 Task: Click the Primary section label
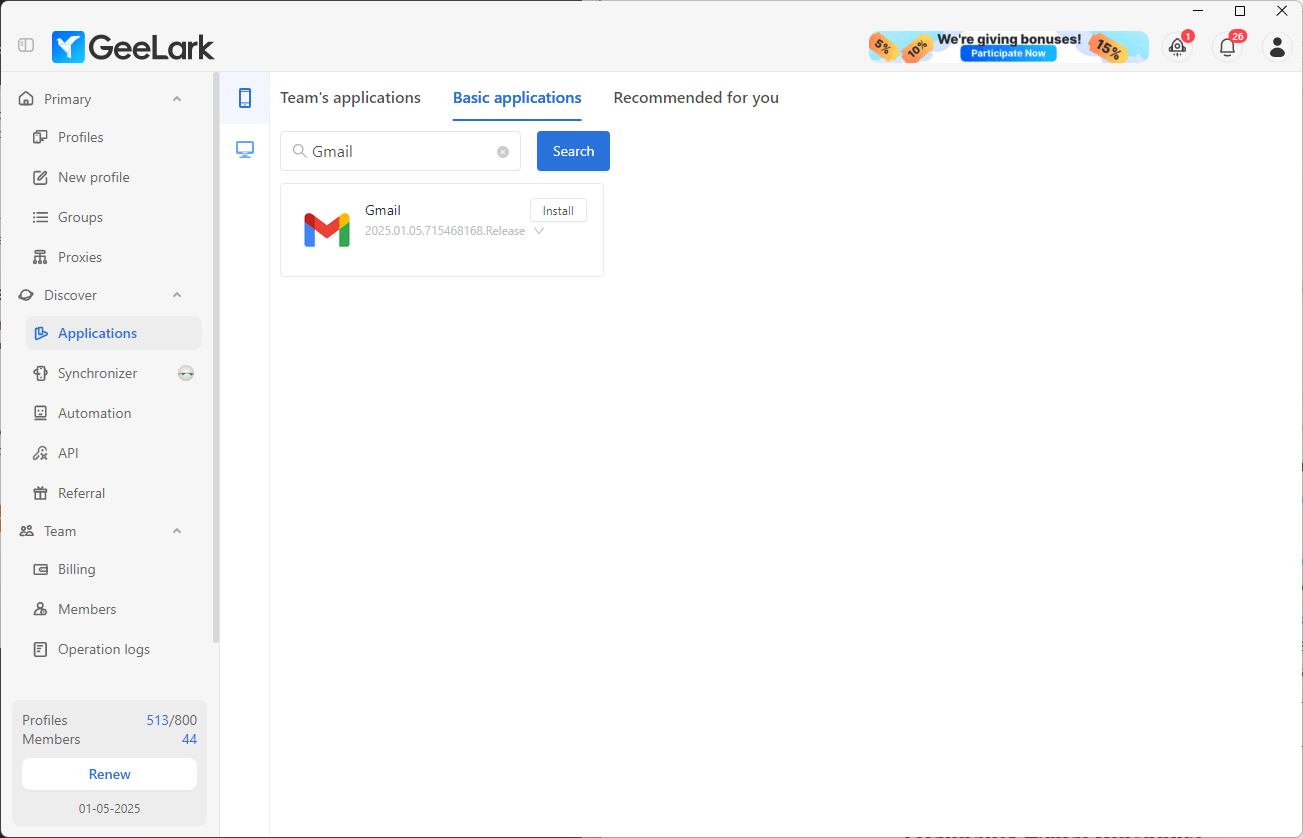[x=67, y=99]
